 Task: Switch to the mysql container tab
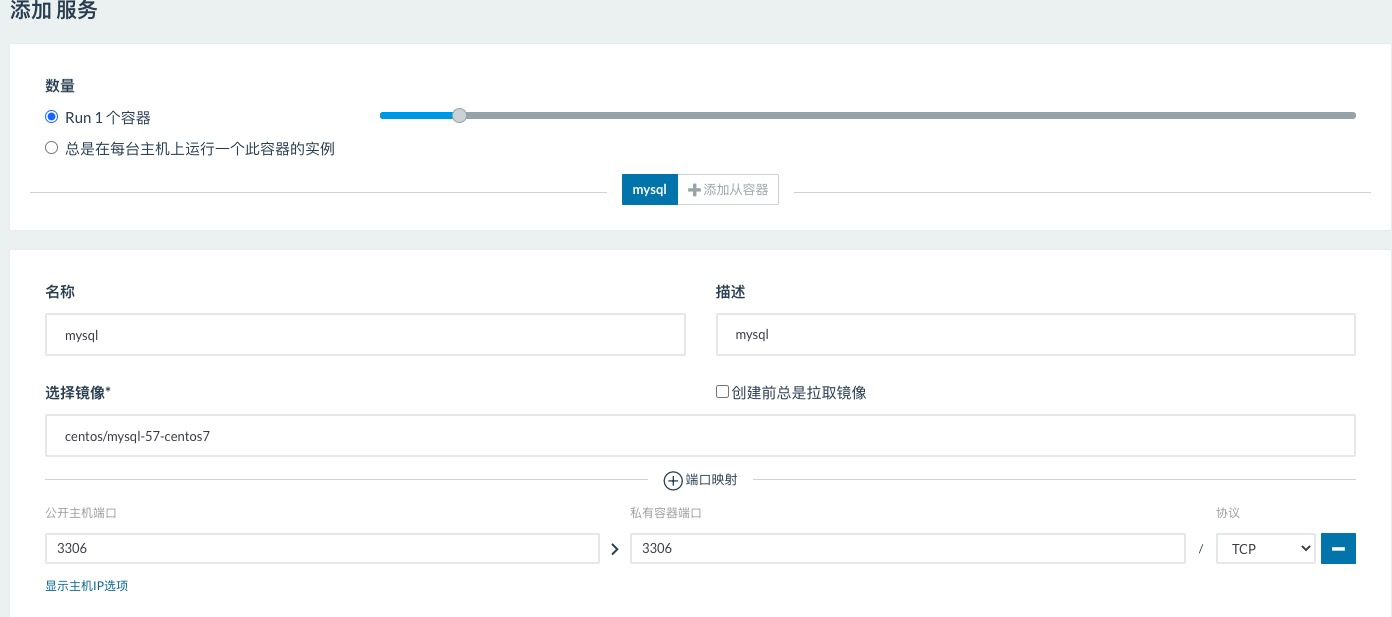650,189
